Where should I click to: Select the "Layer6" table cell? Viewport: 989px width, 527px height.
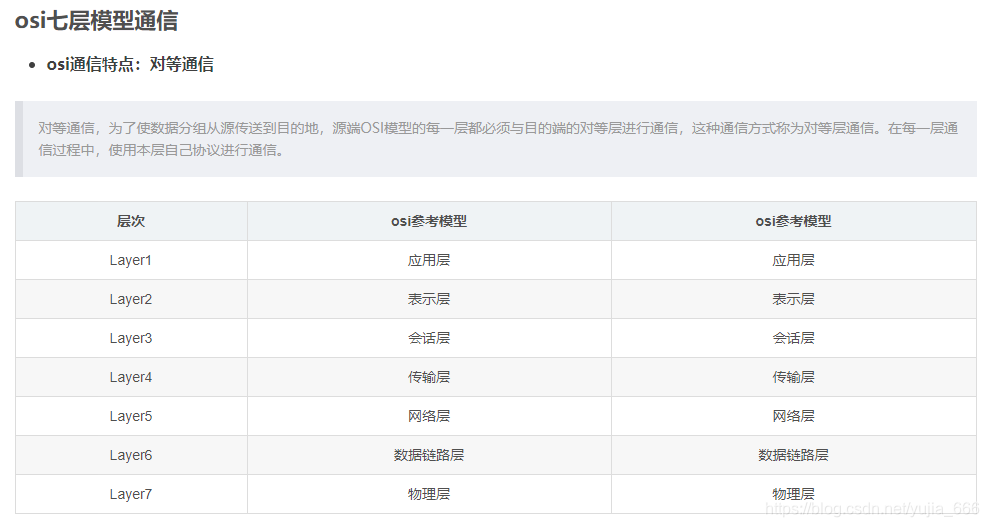click(x=131, y=456)
